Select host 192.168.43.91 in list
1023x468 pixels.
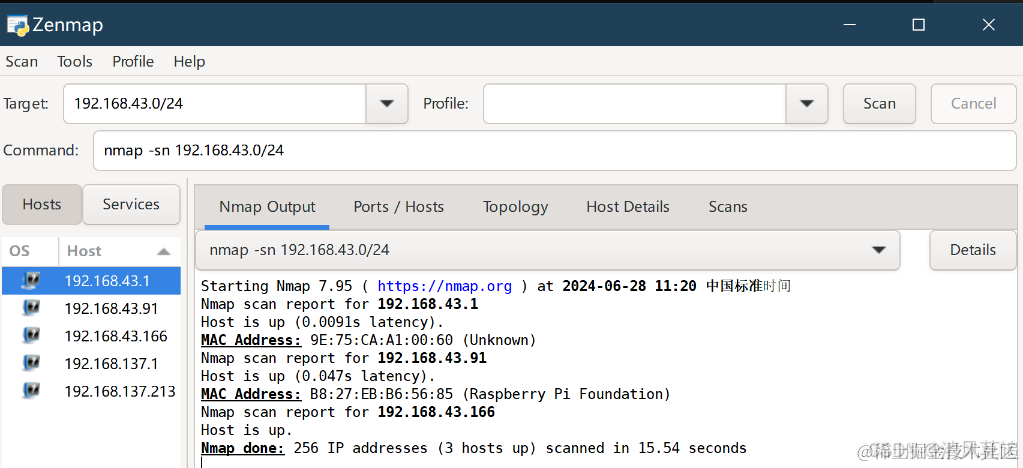coord(91,308)
